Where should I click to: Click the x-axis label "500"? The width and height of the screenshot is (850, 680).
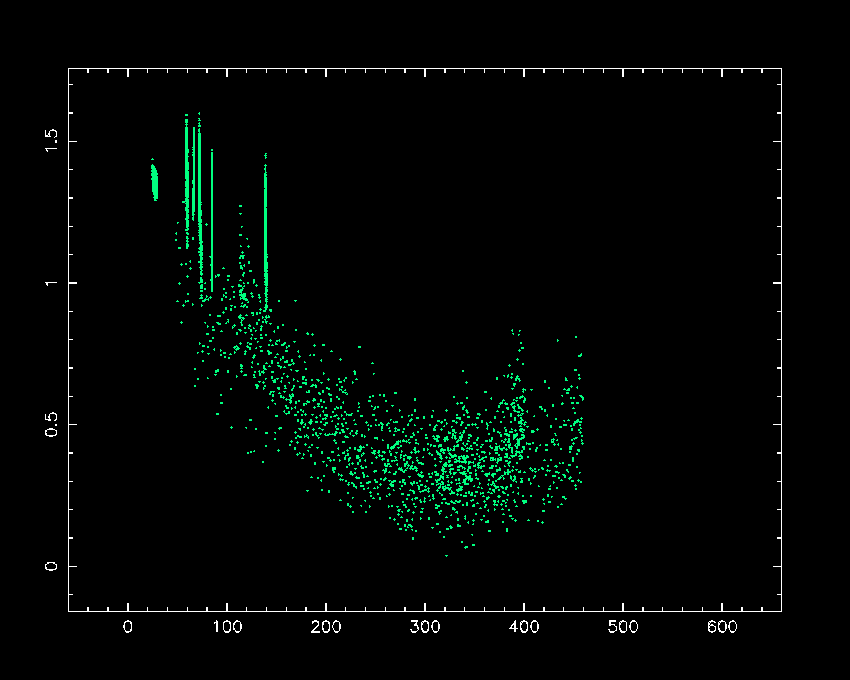623,627
